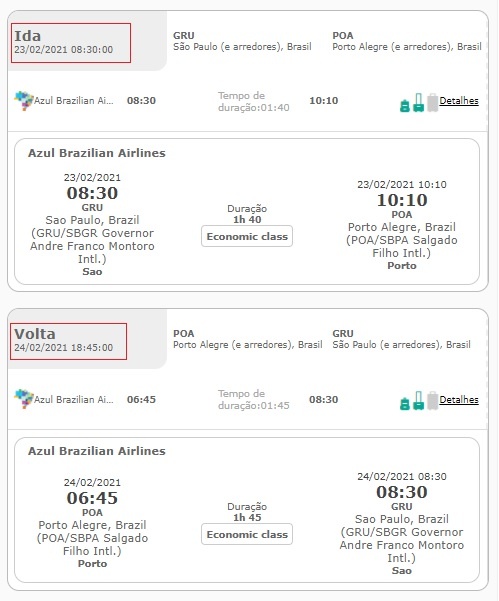Click the Azul airline logo in Ida flight

coord(24,101)
